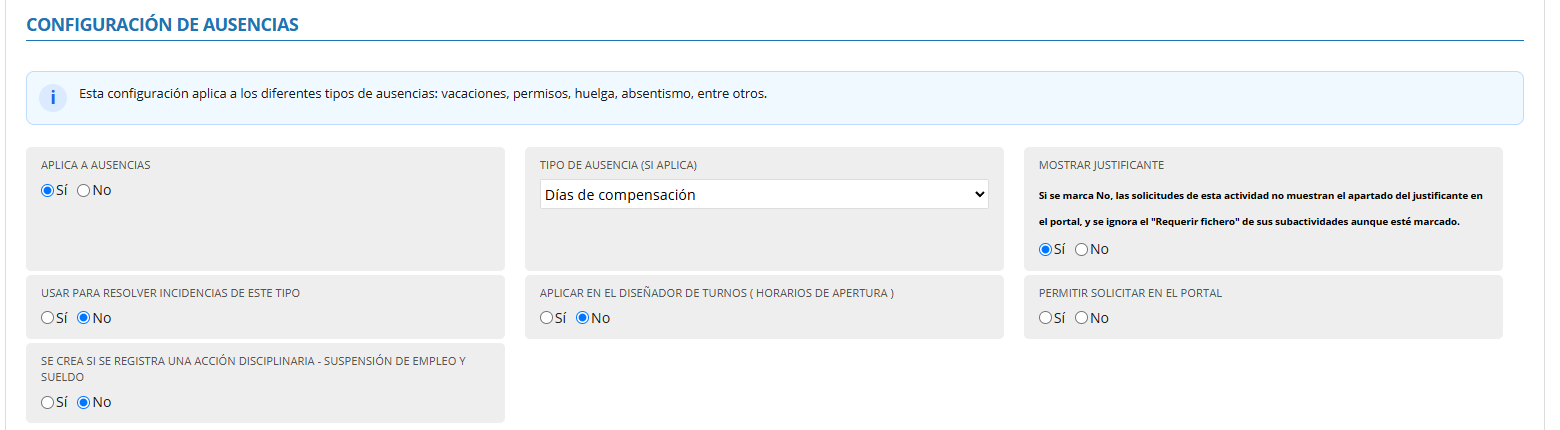Click the 'Esta configuración aplica' info text
The width and height of the screenshot is (1560, 430).
423,94
